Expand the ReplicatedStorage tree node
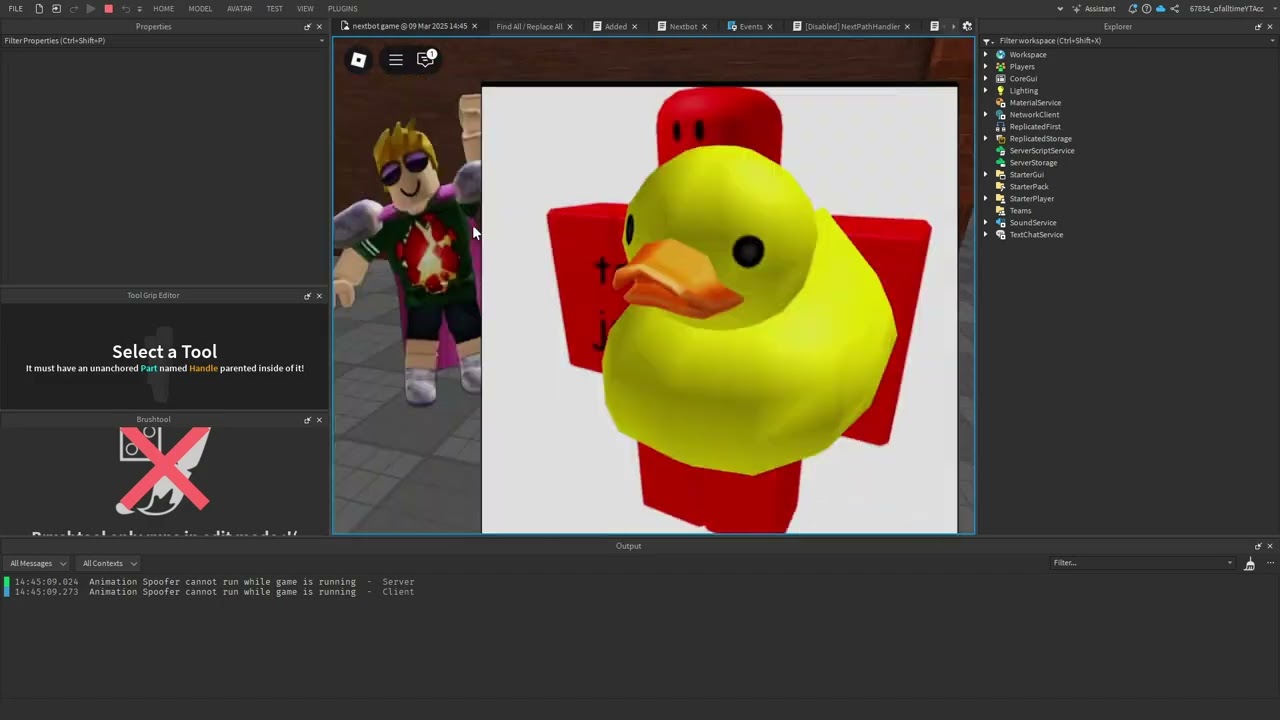Image resolution: width=1280 pixels, height=720 pixels. point(986,139)
